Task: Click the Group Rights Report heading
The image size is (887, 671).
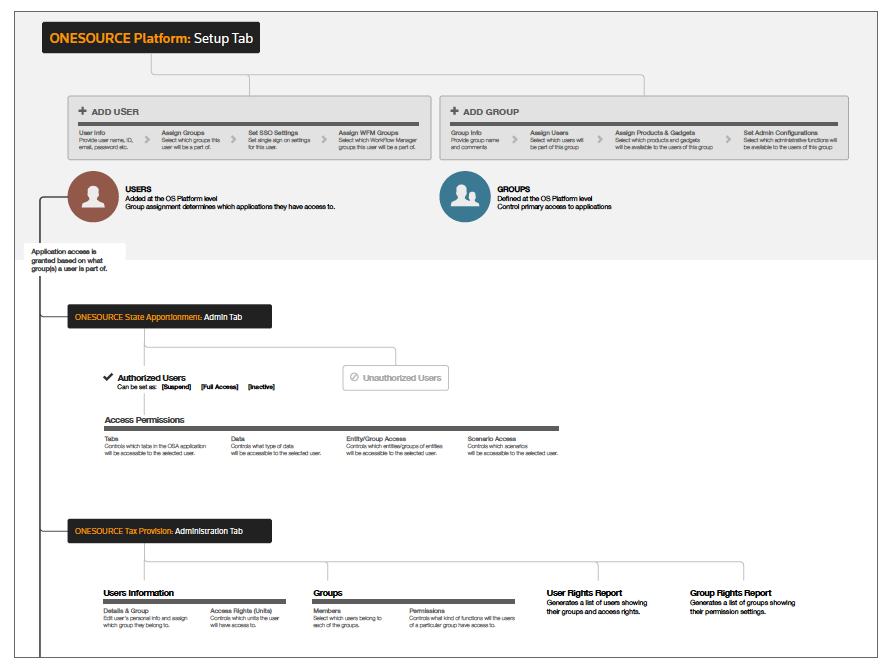Action: click(x=730, y=593)
